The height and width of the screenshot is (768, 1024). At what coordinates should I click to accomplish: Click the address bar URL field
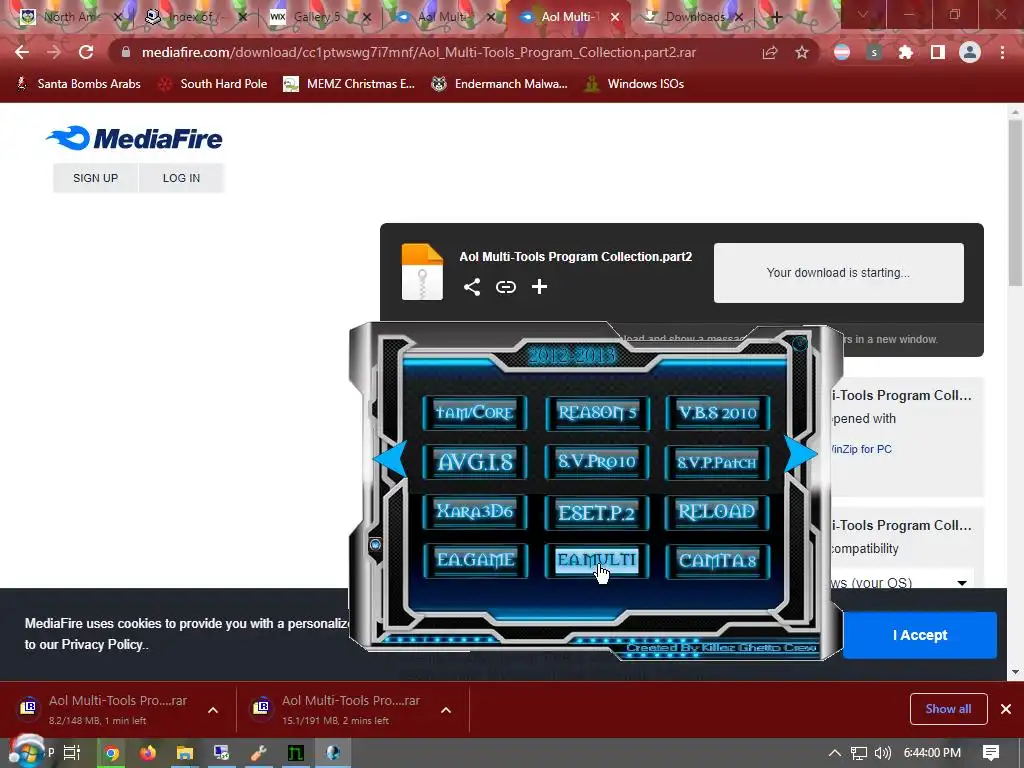(x=418, y=52)
